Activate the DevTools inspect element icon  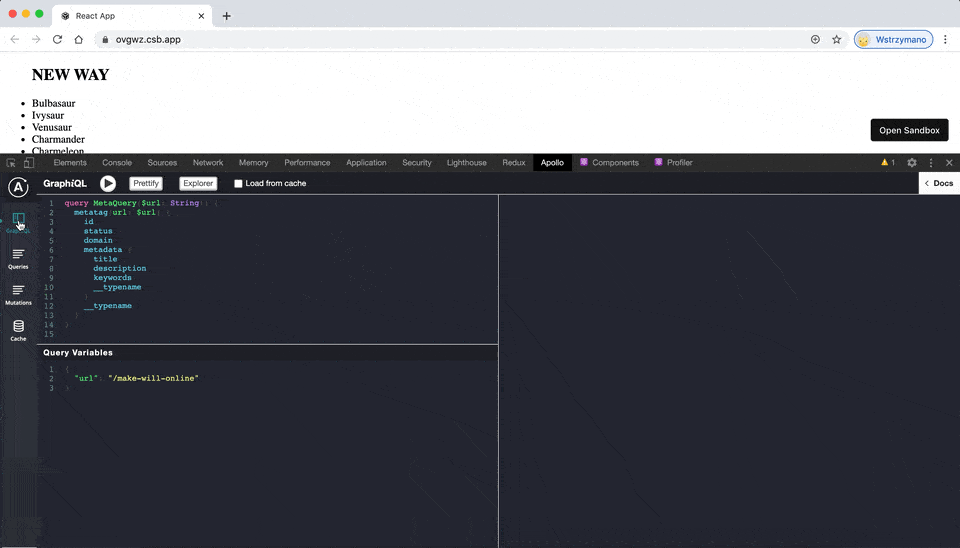tap(11, 163)
